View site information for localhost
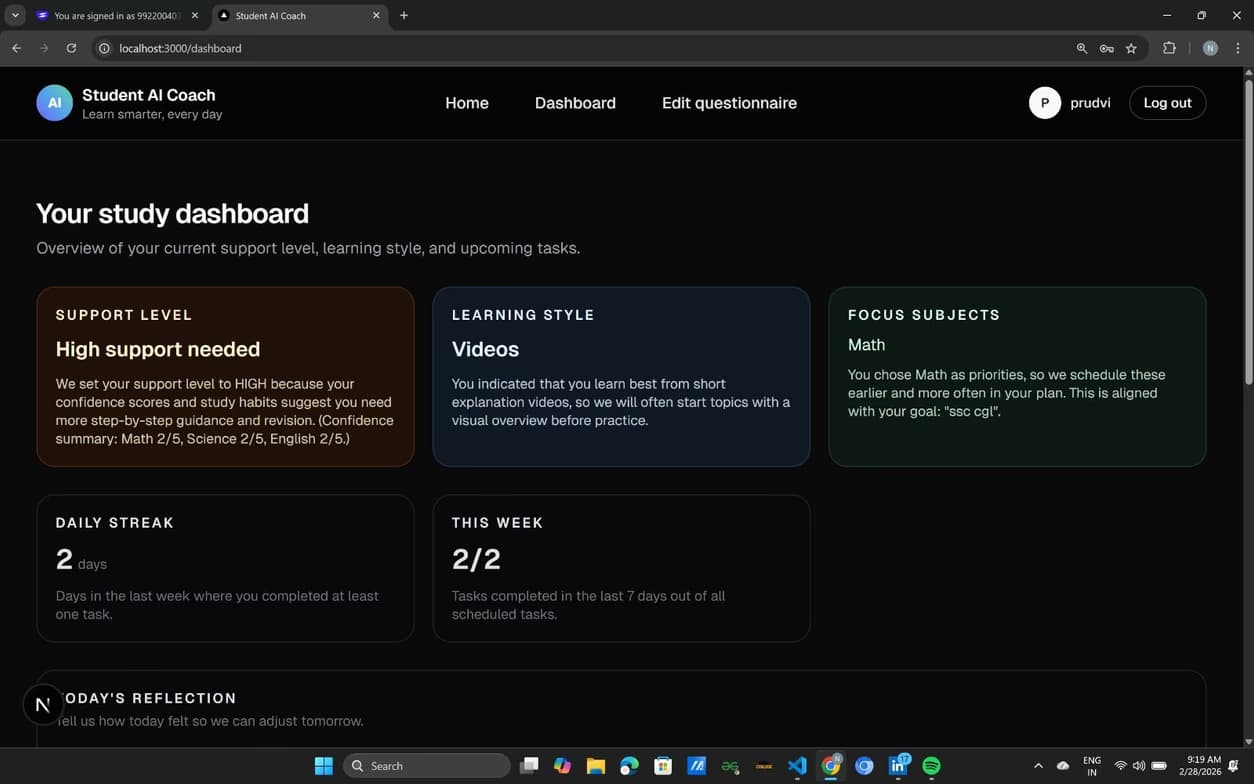The height and width of the screenshot is (784, 1254). [x=104, y=48]
